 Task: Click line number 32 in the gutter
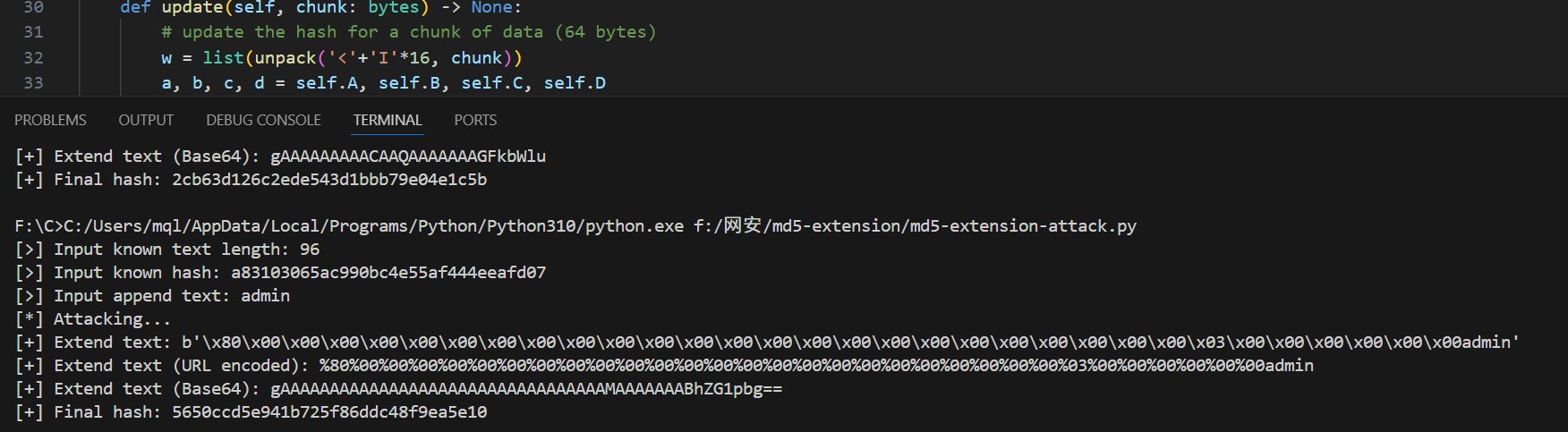pos(33,57)
